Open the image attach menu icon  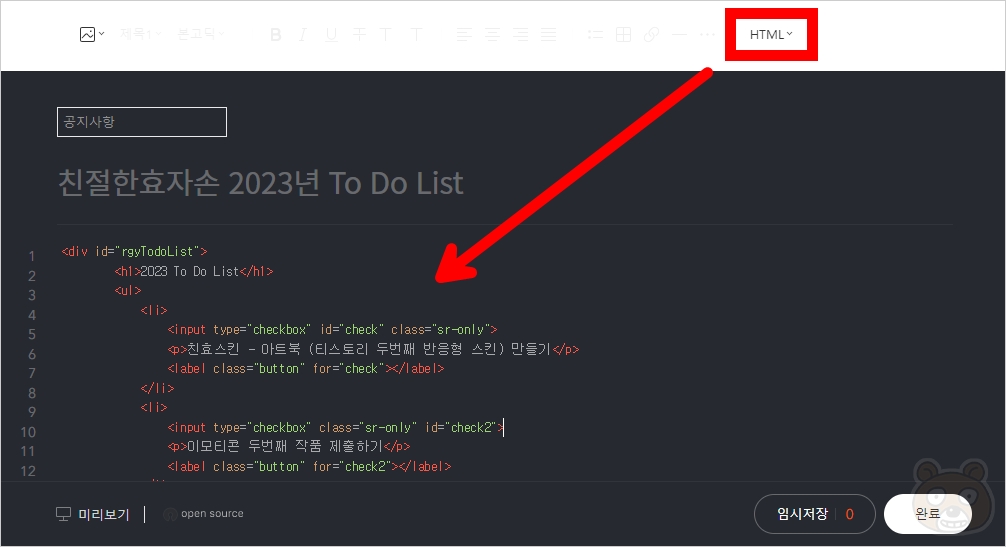coord(92,34)
